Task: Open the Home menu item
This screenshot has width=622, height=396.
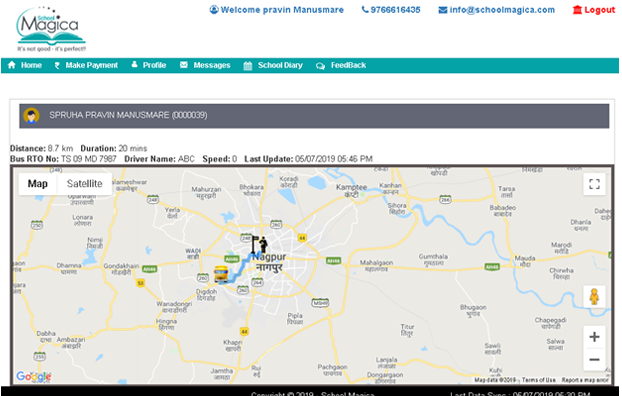Action: point(25,65)
